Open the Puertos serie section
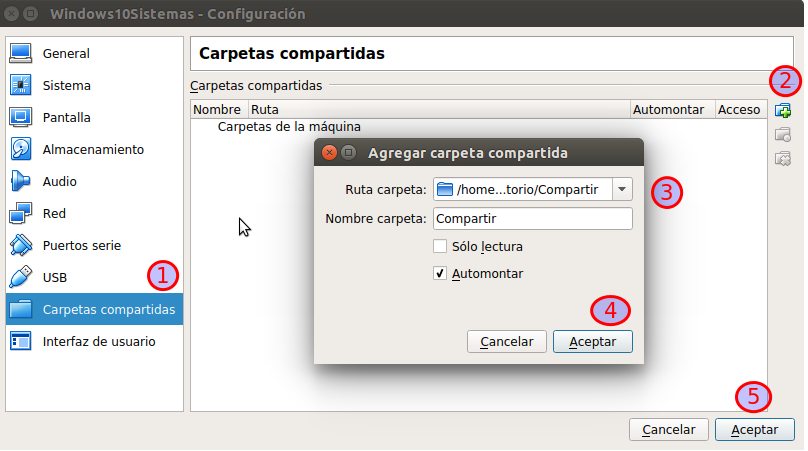This screenshot has width=808, height=451. click(94, 245)
